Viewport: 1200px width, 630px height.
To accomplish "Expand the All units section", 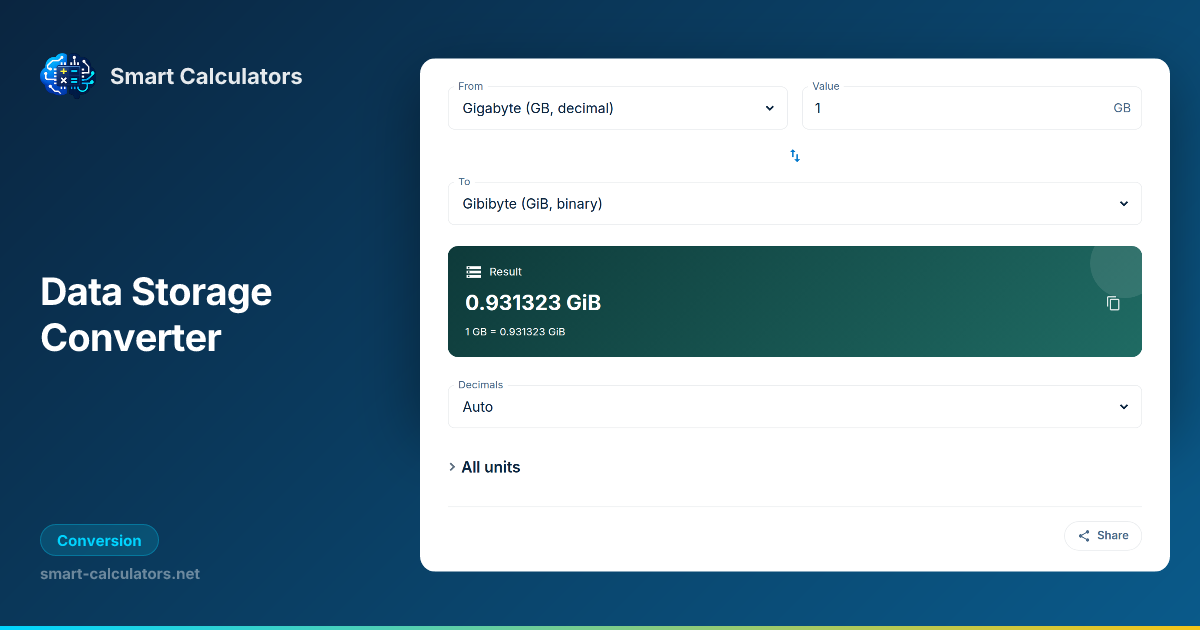I will (485, 467).
